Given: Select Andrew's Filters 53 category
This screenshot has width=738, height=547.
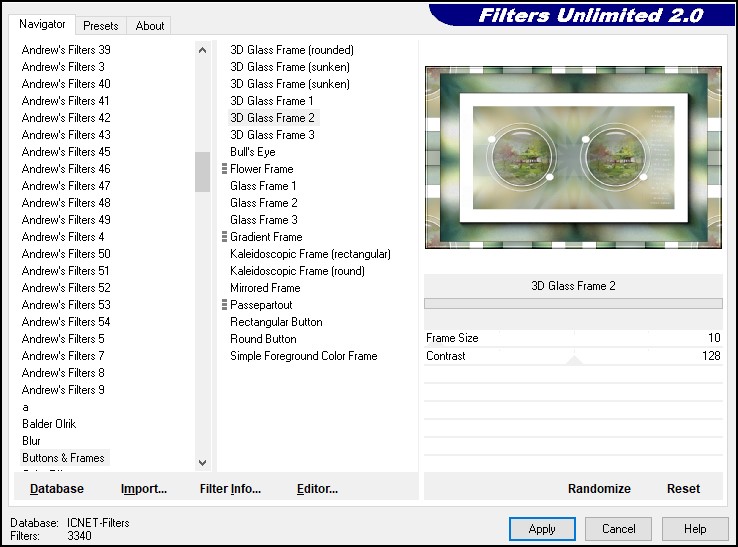Looking at the screenshot, I should coord(66,305).
